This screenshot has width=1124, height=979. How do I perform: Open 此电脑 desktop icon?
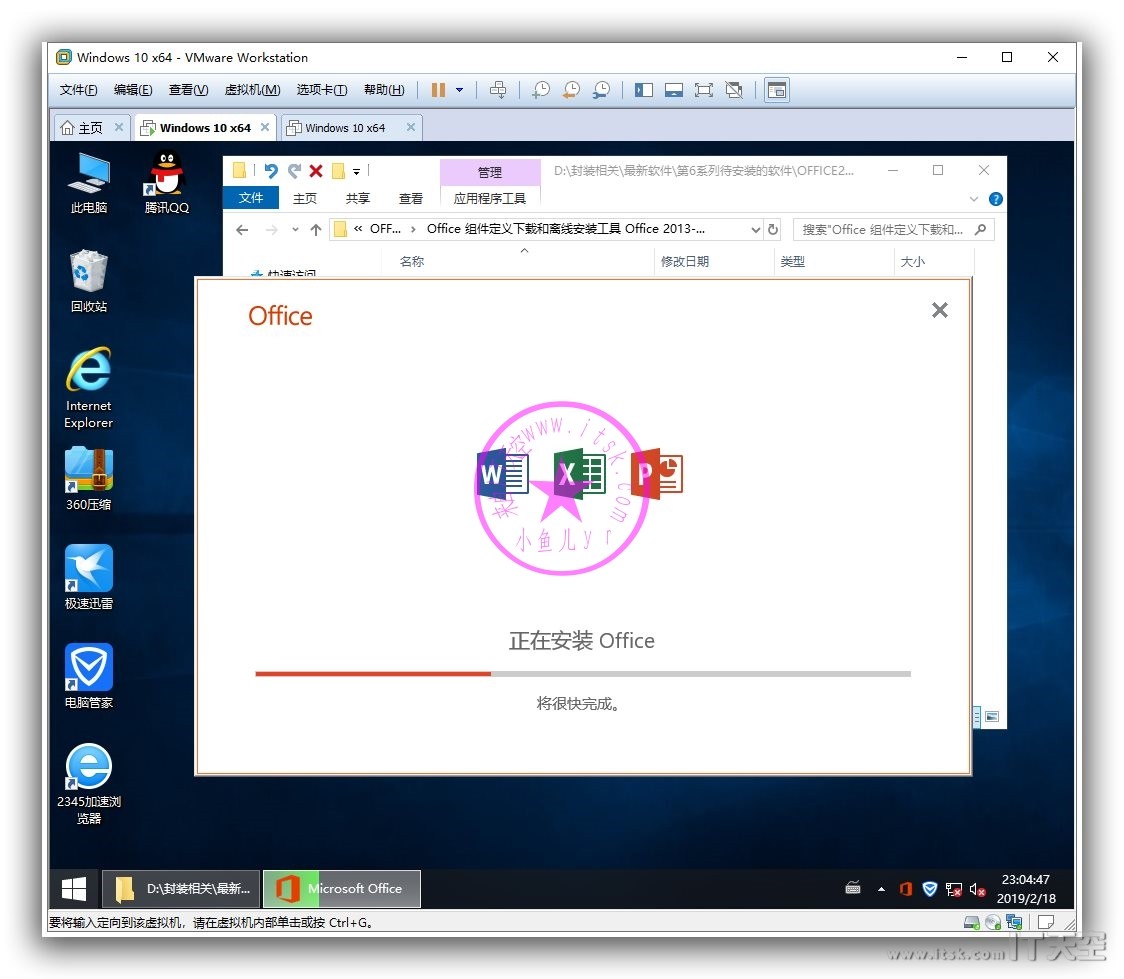[89, 183]
